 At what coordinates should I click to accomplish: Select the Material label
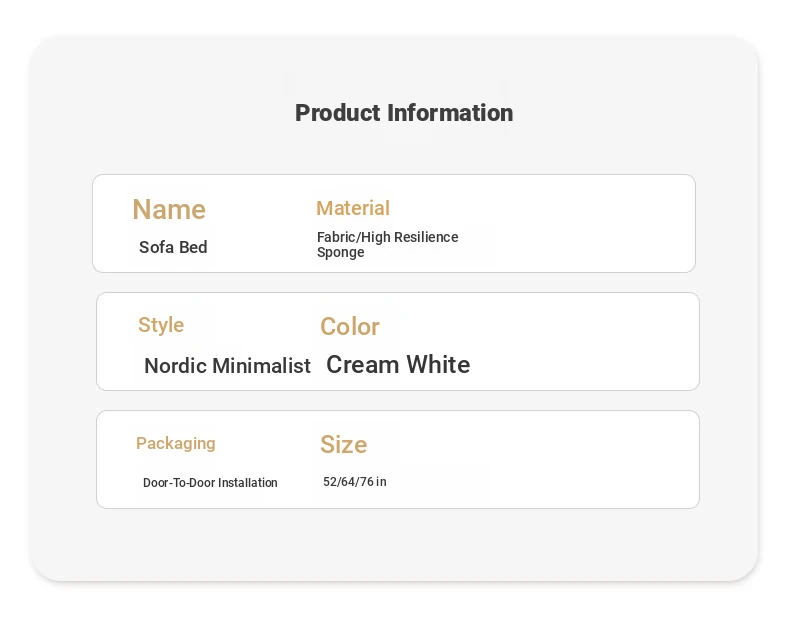coord(353,208)
